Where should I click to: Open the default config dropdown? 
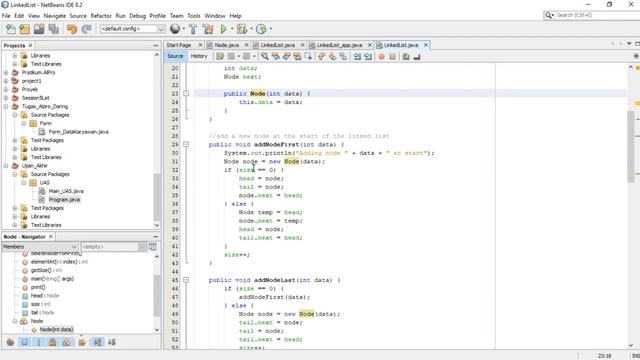pyautogui.click(x=161, y=29)
